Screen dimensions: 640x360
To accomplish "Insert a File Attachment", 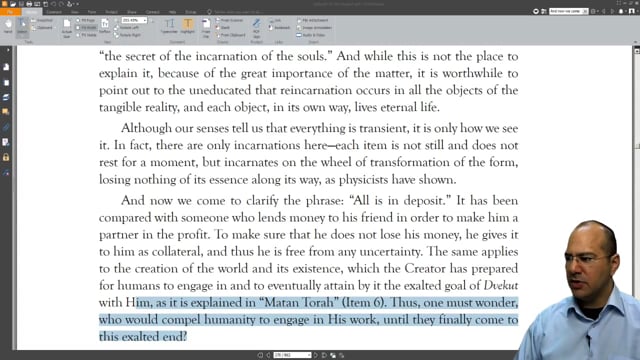I will [313, 20].
